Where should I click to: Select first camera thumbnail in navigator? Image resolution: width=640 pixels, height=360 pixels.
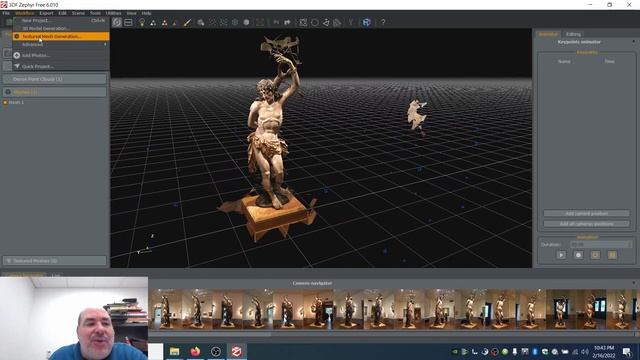coord(164,309)
